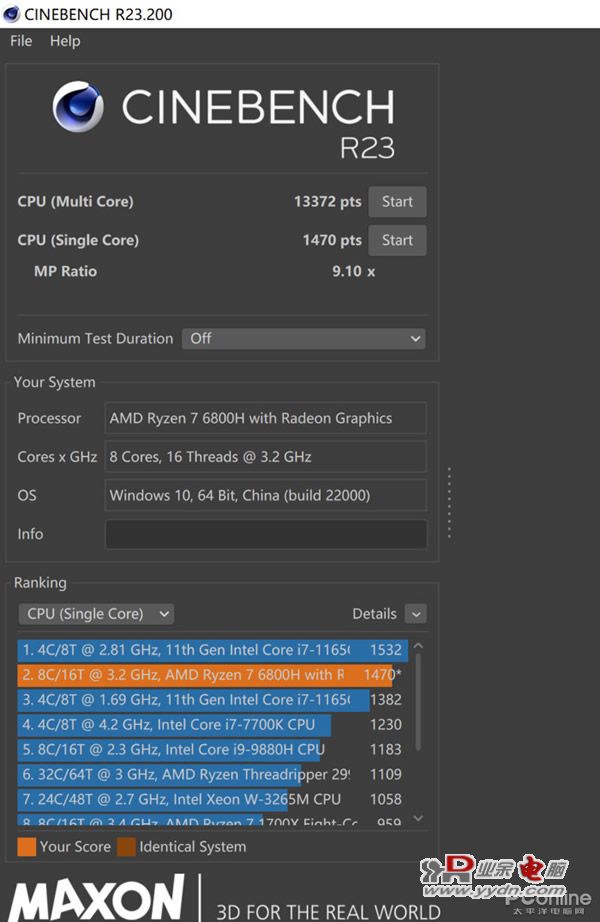Open the File menu
The height and width of the screenshot is (922, 600).
click(x=21, y=41)
